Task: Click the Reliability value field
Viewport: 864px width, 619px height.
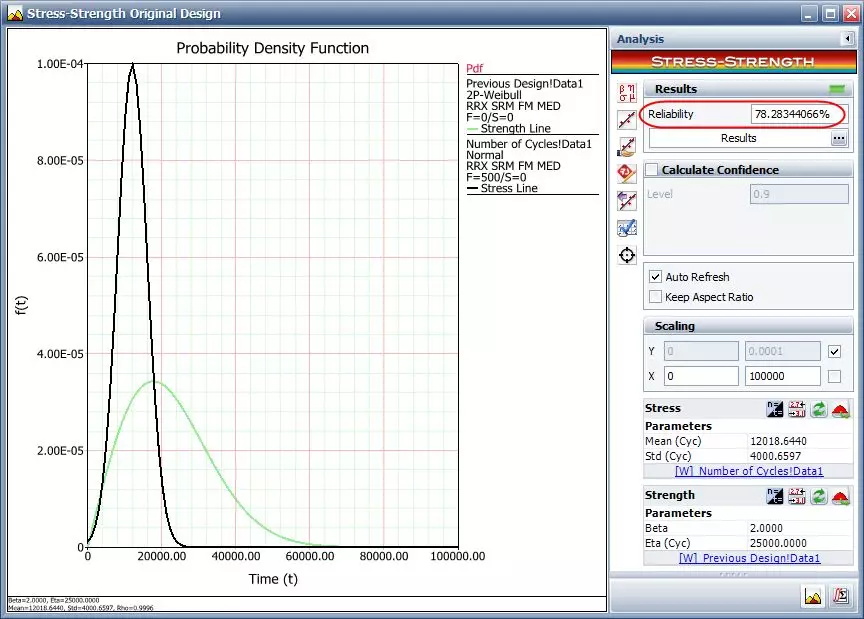Action: [x=798, y=114]
